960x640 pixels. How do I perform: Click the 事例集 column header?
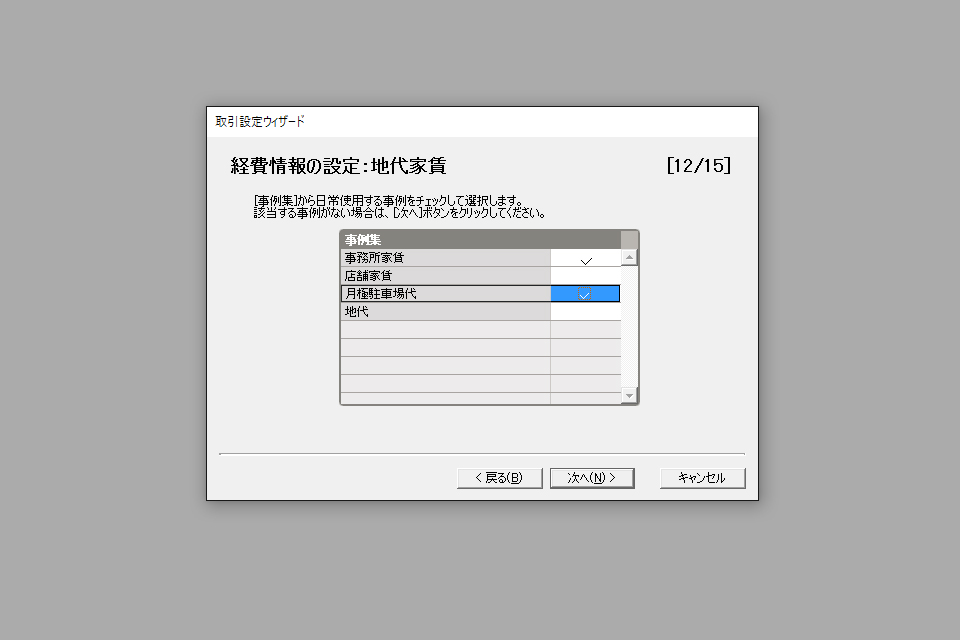tap(481, 239)
